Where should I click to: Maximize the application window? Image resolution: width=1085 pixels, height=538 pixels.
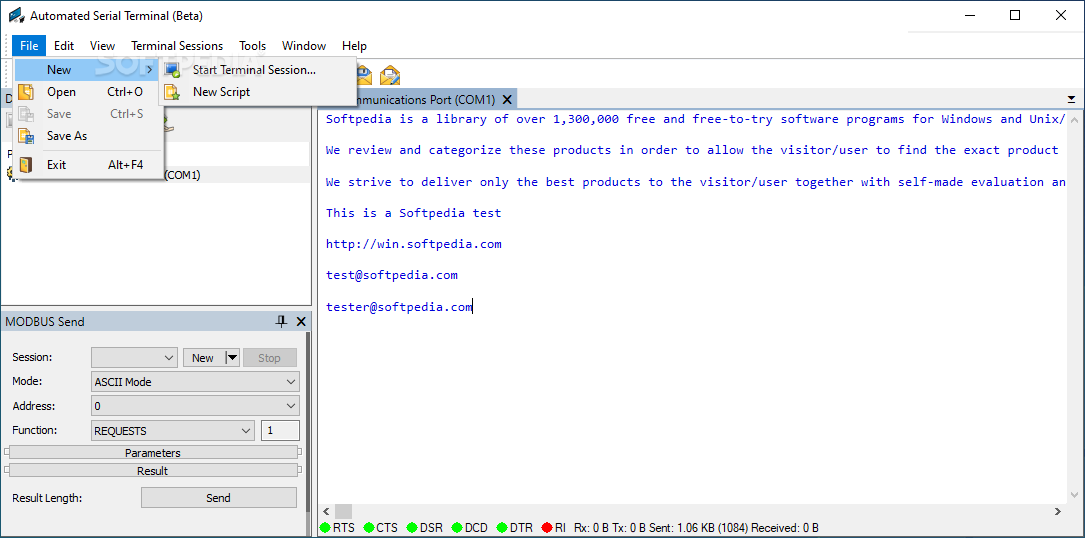pyautogui.click(x=1014, y=15)
